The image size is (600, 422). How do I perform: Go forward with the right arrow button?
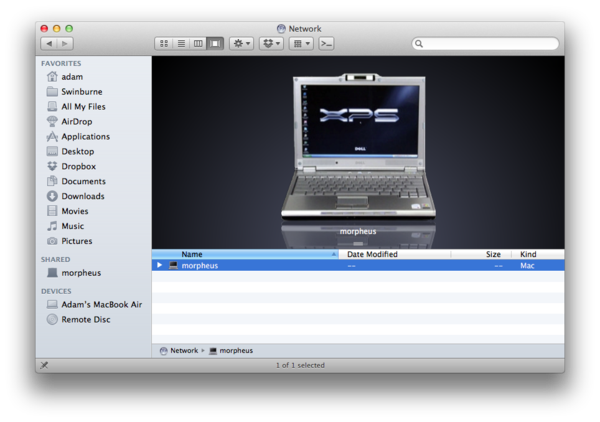[65, 44]
